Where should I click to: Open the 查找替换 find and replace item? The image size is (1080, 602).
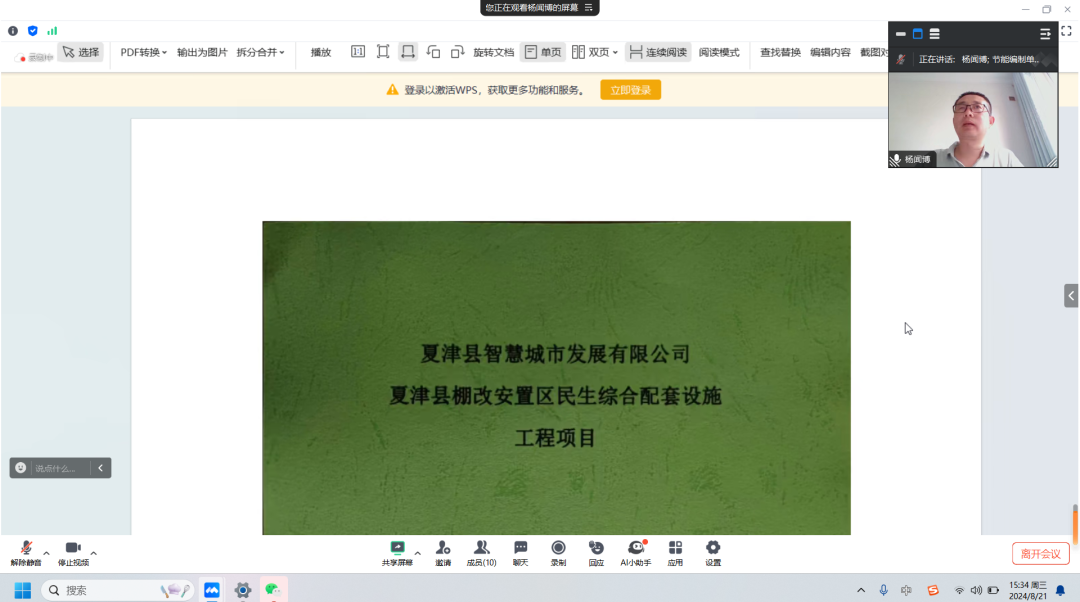pos(780,52)
